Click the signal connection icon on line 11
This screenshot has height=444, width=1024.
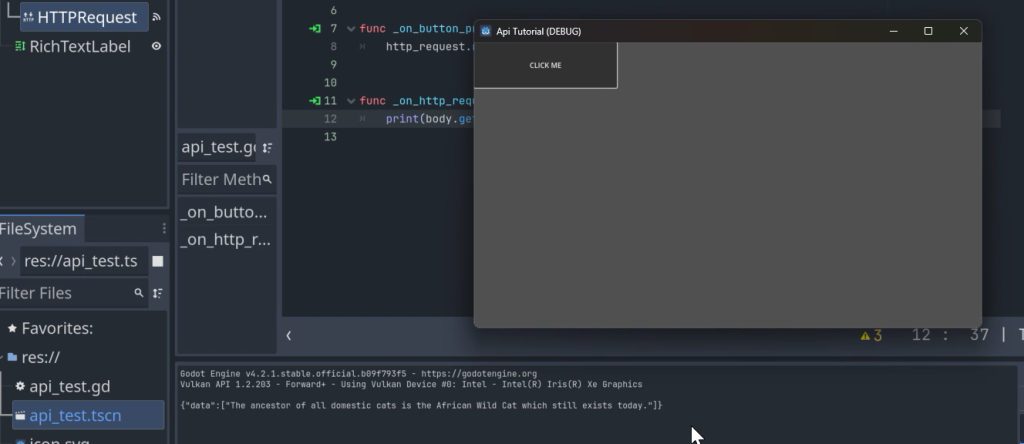point(315,101)
